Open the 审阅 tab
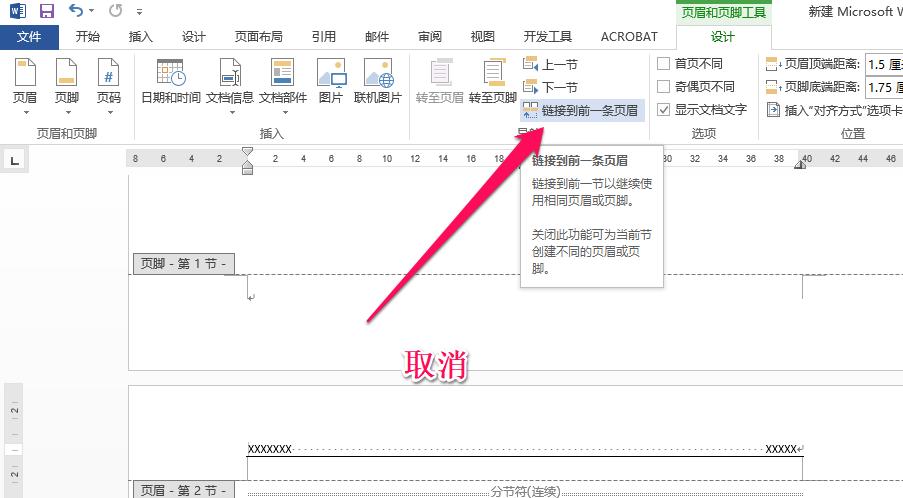Viewport: 903px width, 498px height. click(x=430, y=37)
